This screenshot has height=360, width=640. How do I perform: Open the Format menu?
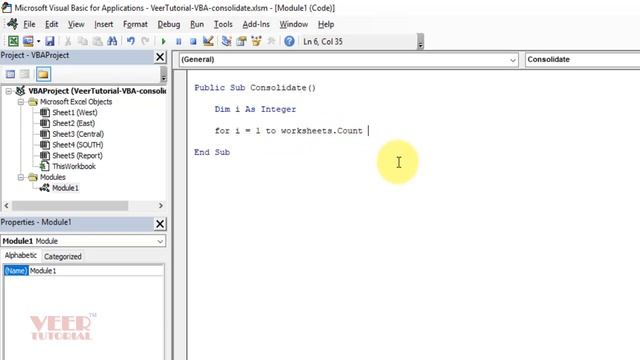pos(135,24)
